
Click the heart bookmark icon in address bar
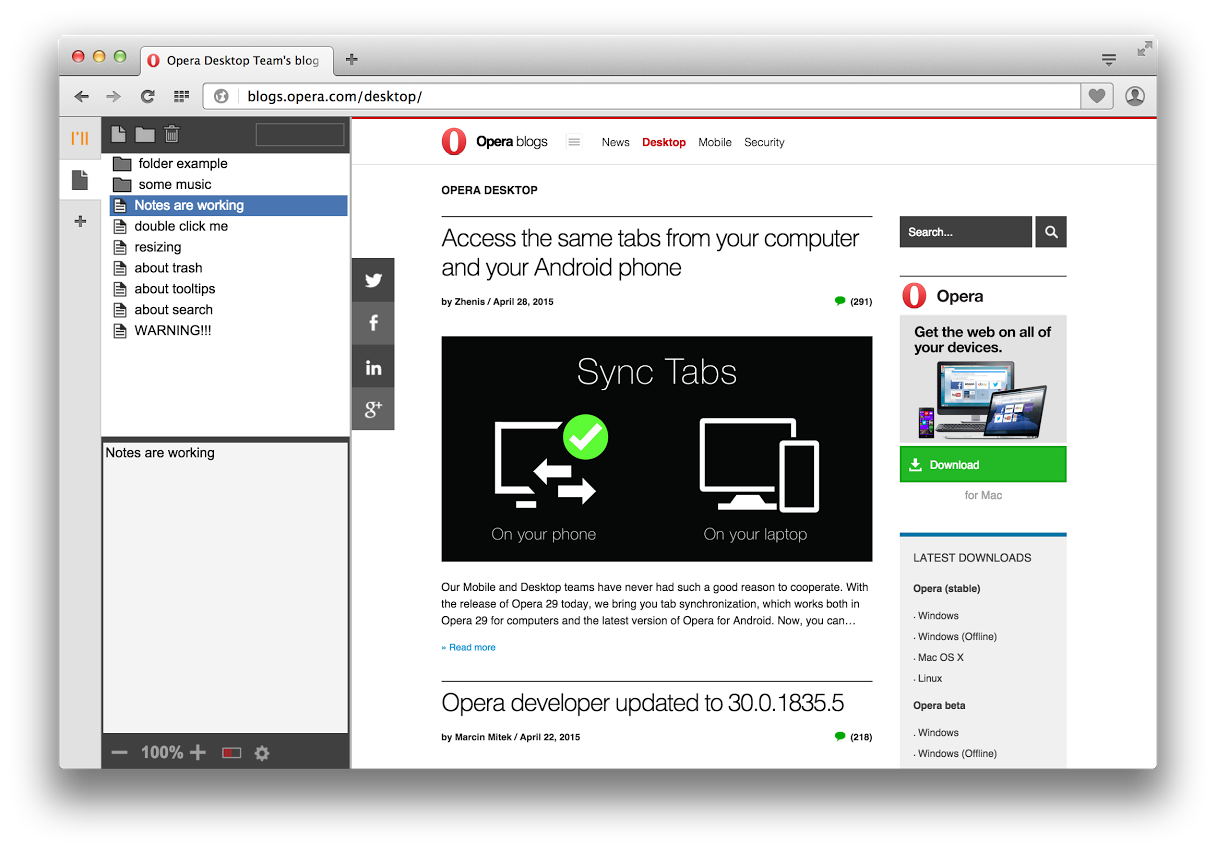click(1097, 96)
